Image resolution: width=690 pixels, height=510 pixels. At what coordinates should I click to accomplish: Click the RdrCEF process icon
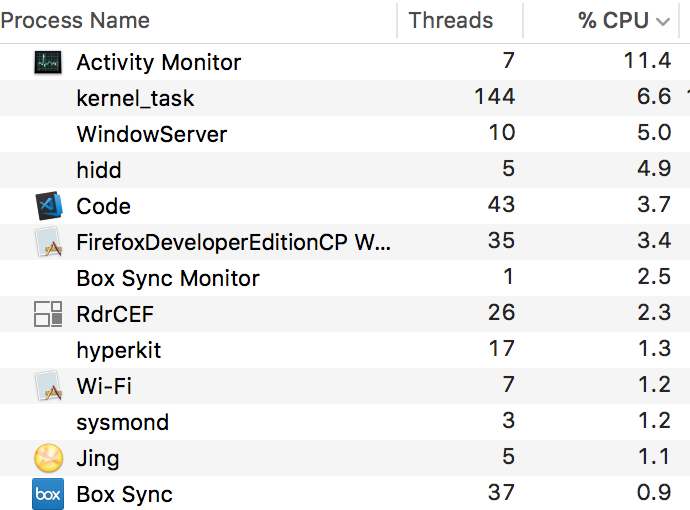48,314
